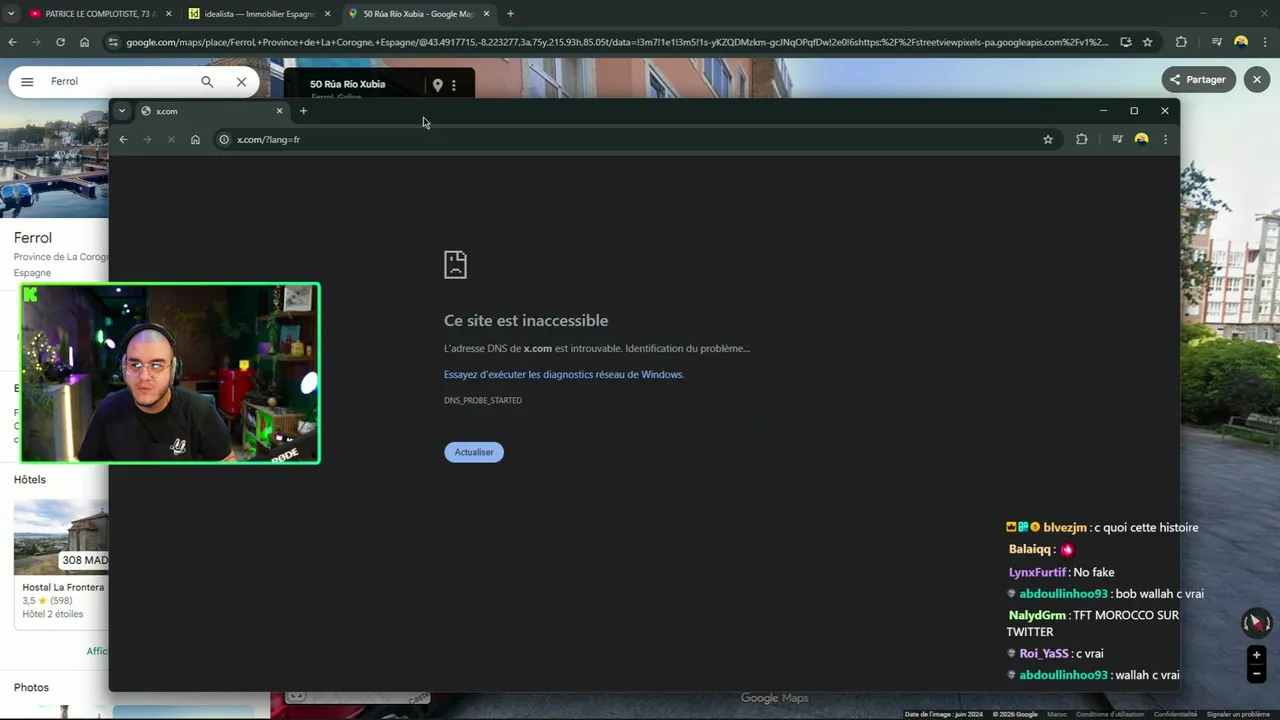Bookmark the Google Maps page with the star

[x=1147, y=42]
